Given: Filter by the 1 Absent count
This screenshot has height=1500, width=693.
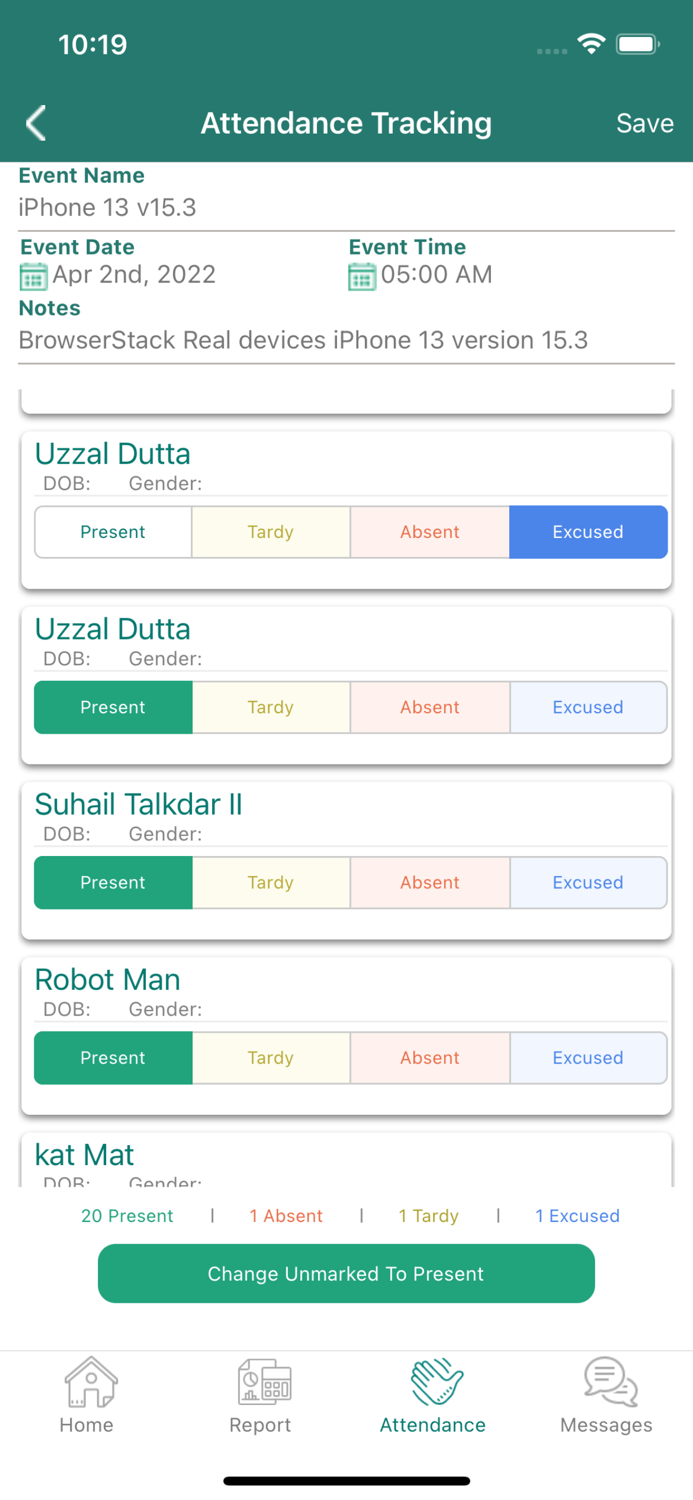Looking at the screenshot, I should (286, 1216).
